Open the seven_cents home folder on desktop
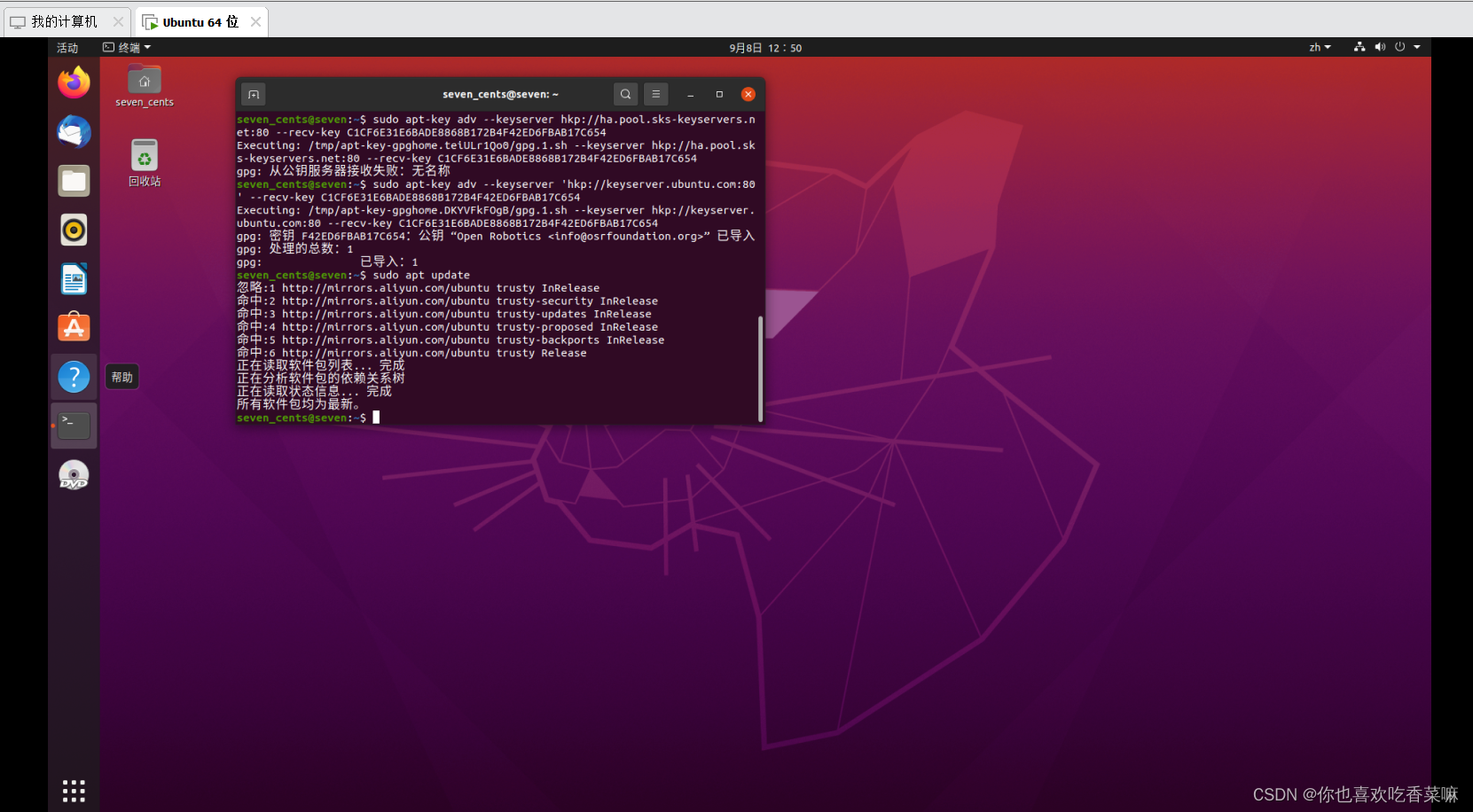1473x812 pixels. pyautogui.click(x=143, y=79)
